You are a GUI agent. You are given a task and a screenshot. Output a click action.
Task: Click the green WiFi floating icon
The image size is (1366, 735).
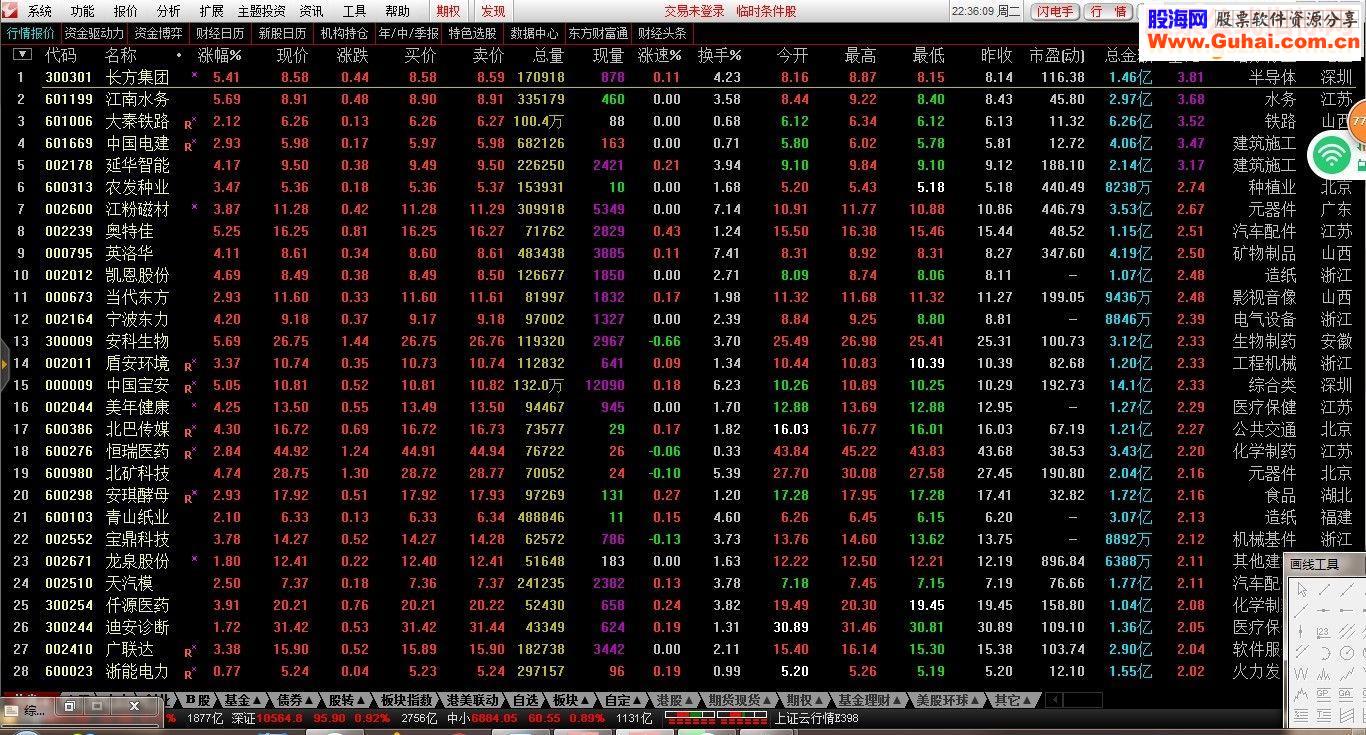click(x=1331, y=155)
